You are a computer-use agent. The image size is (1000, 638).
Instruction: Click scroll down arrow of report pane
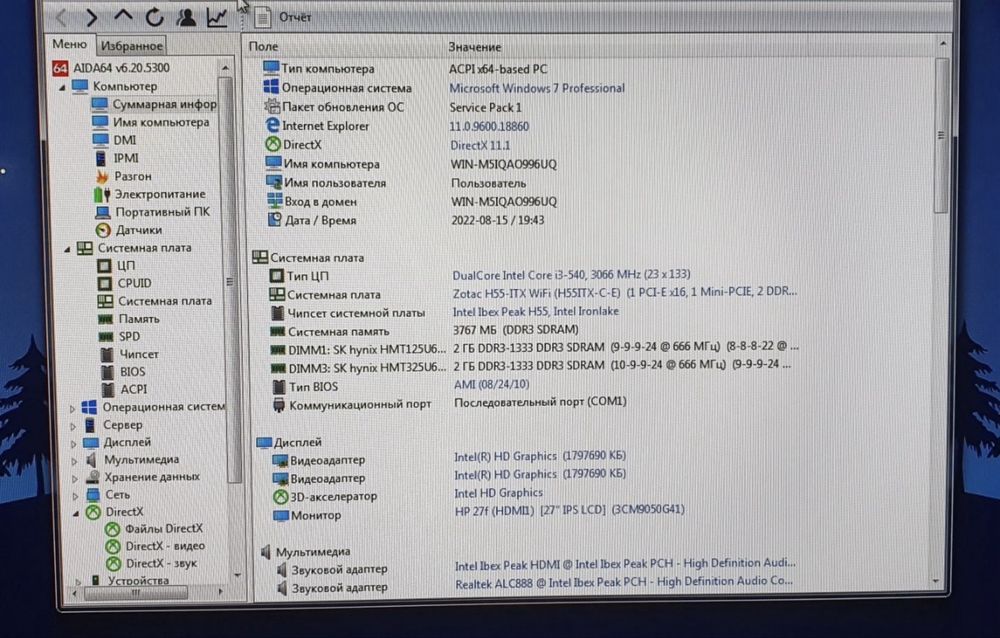[x=936, y=581]
